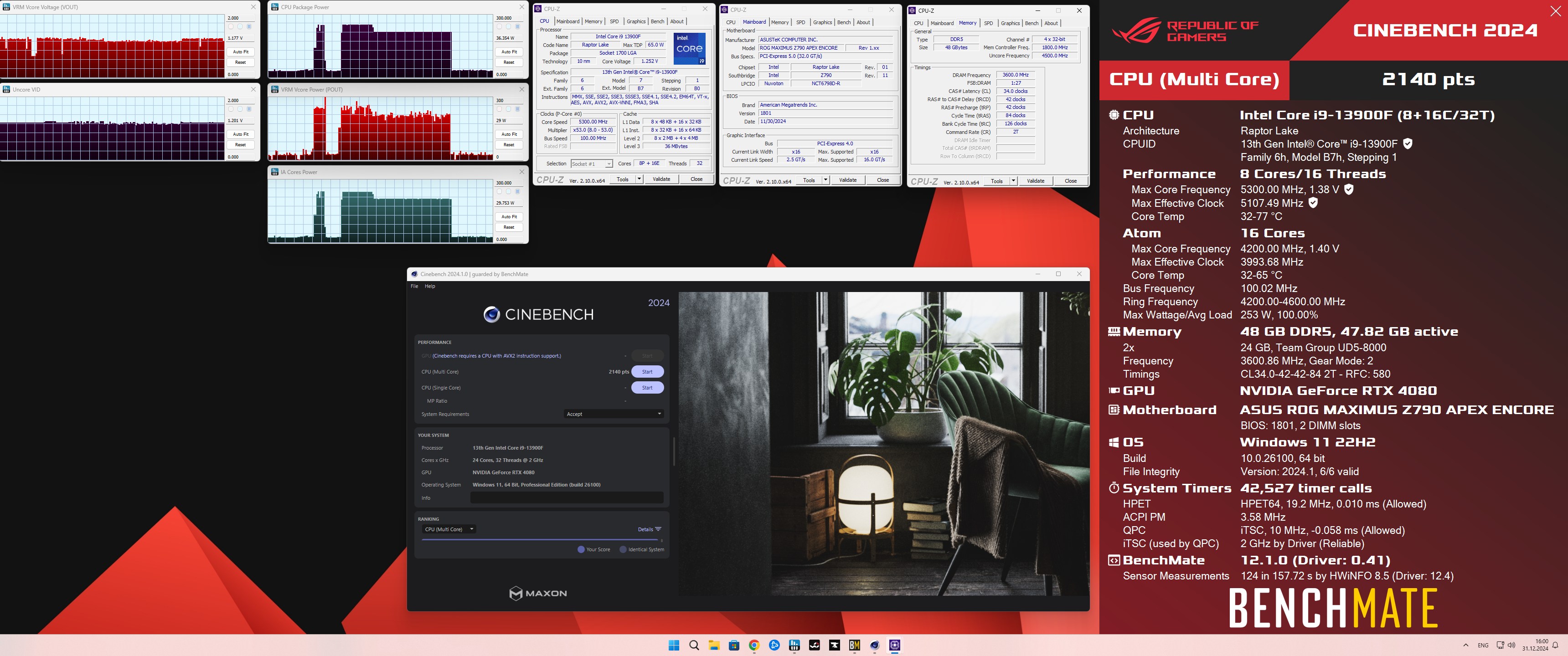Click the Info text field in Cinebench

coord(567,498)
